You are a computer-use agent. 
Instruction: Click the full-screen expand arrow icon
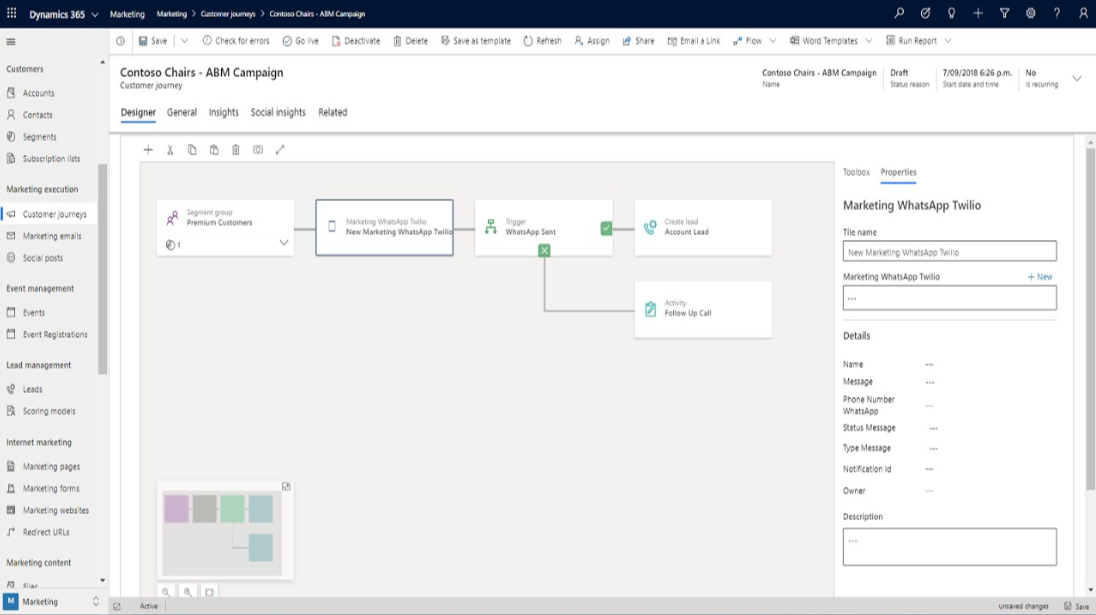click(x=280, y=150)
